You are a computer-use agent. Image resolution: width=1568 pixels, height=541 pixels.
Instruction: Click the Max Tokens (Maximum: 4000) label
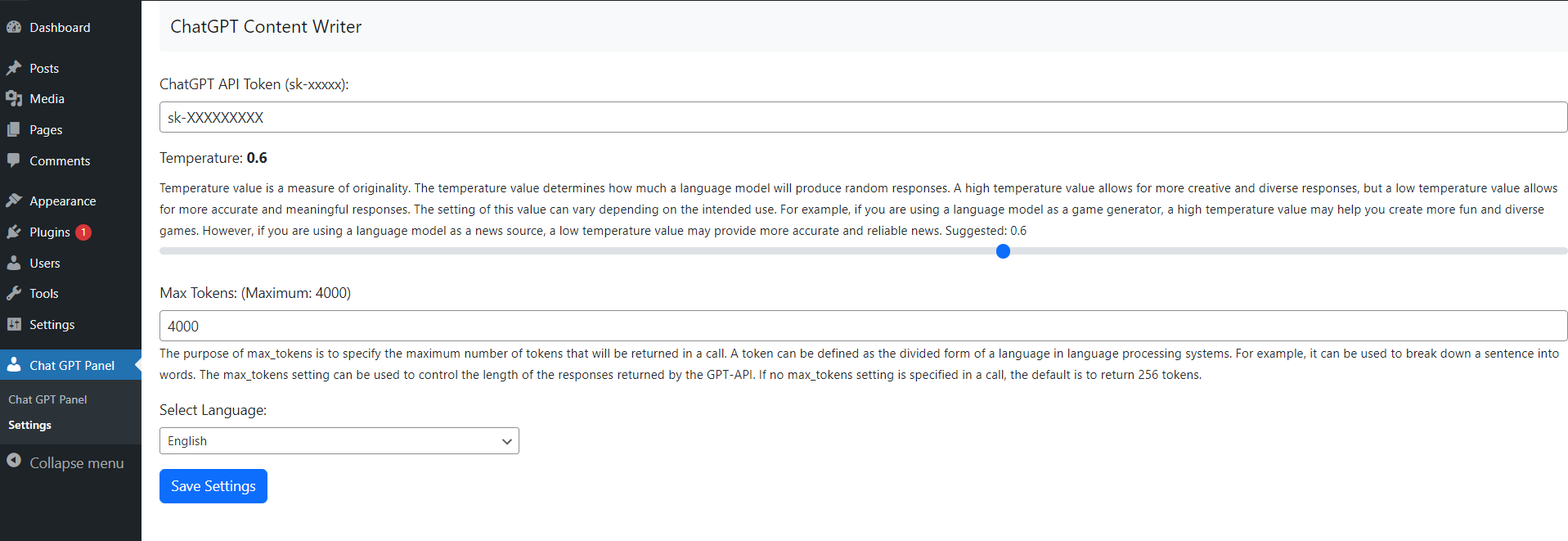click(255, 293)
